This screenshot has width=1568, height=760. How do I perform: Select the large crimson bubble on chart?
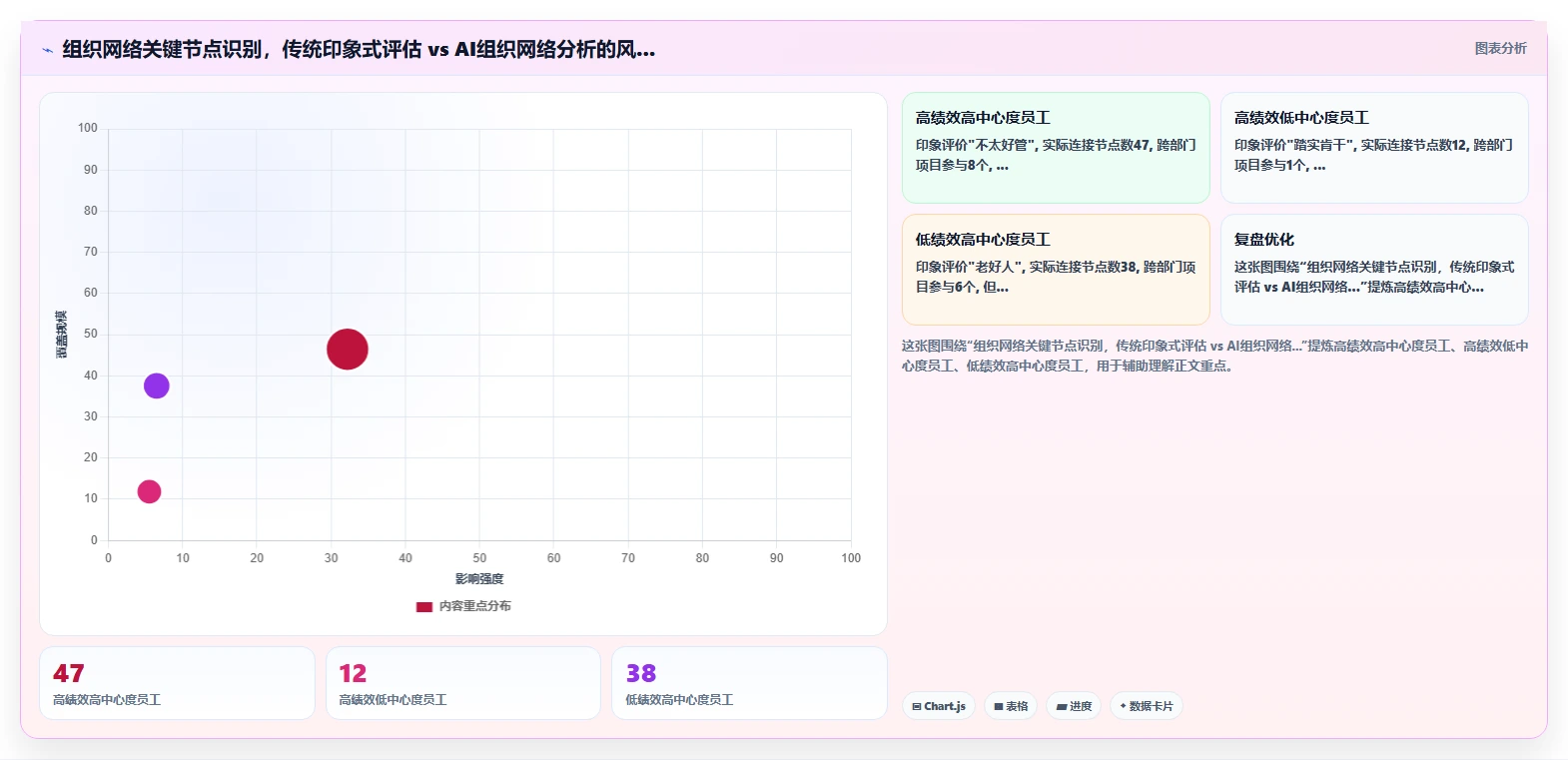click(348, 350)
